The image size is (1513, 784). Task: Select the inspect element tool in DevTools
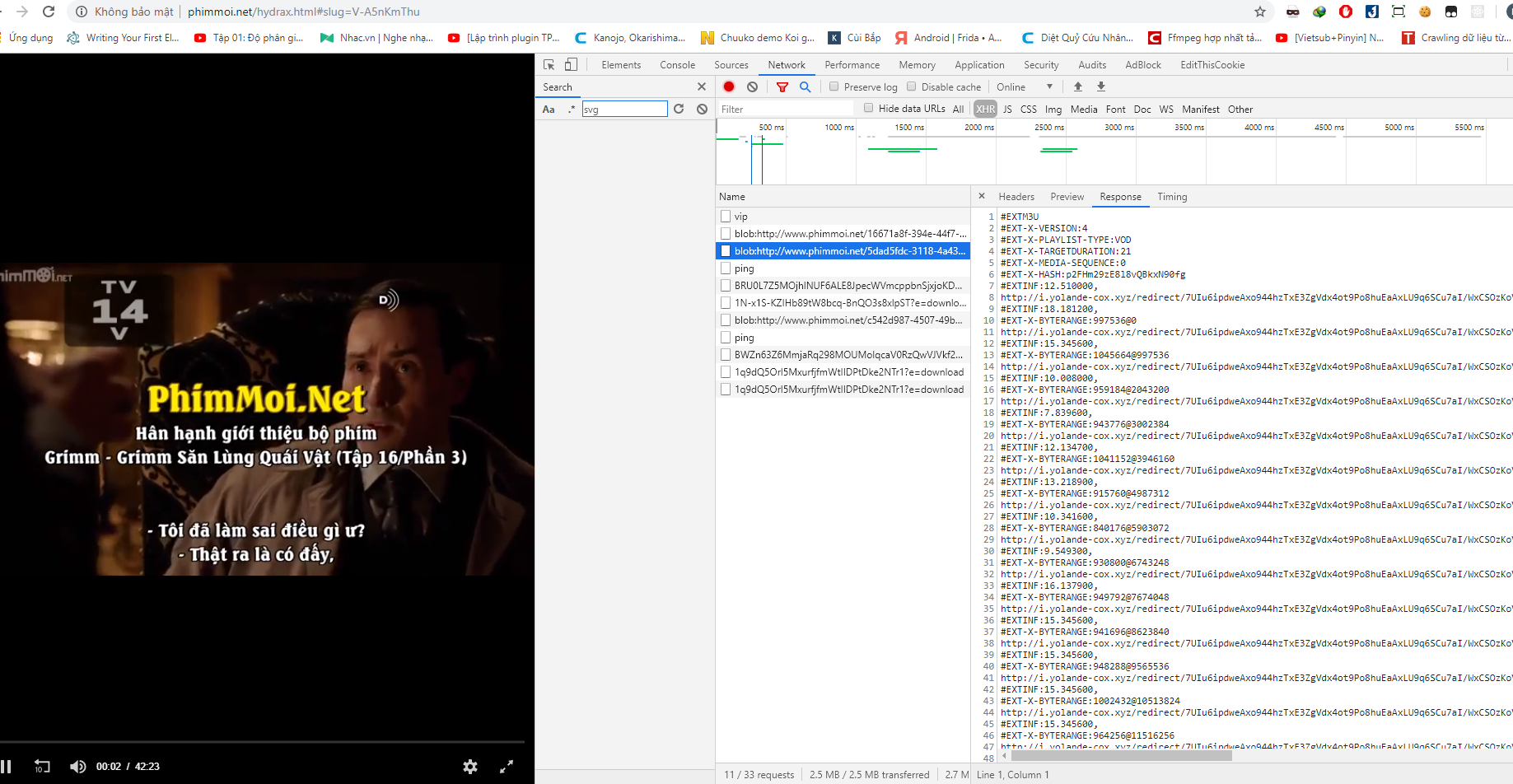(549, 64)
